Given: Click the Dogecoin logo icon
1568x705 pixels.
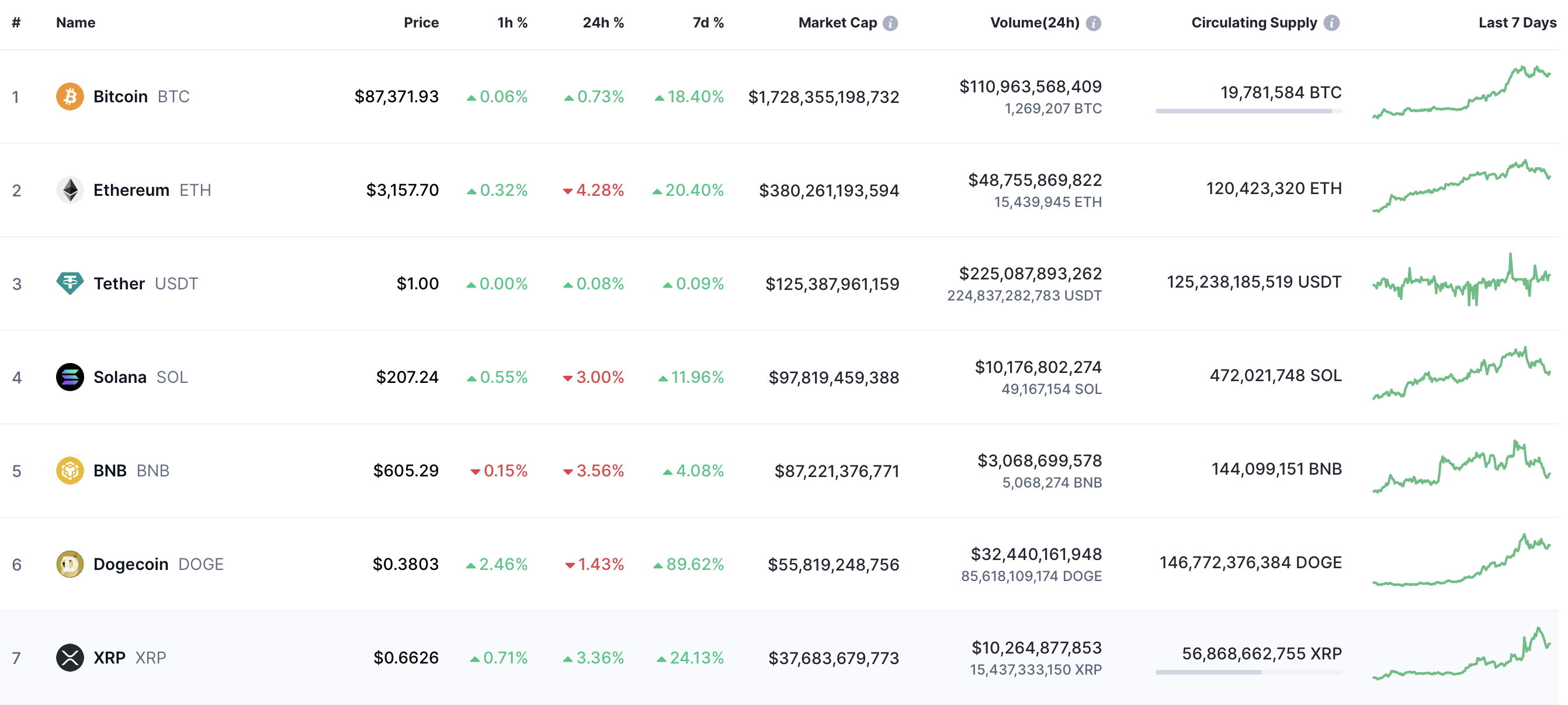Looking at the screenshot, I should (x=70, y=564).
